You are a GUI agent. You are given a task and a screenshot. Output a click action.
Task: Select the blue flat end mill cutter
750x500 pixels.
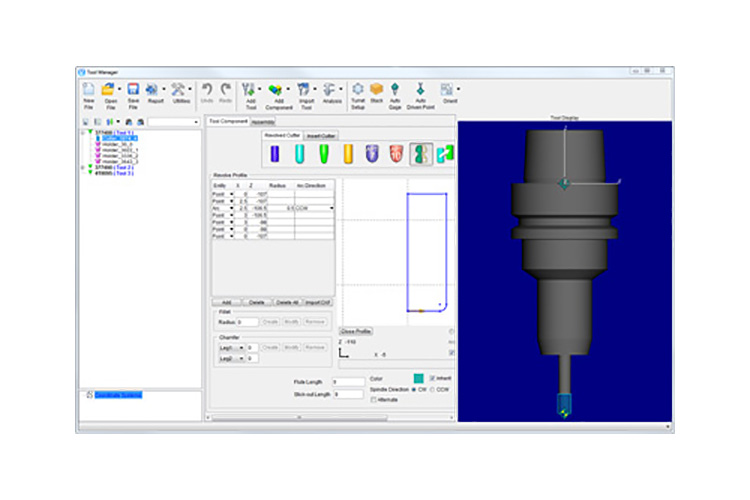tap(275, 154)
